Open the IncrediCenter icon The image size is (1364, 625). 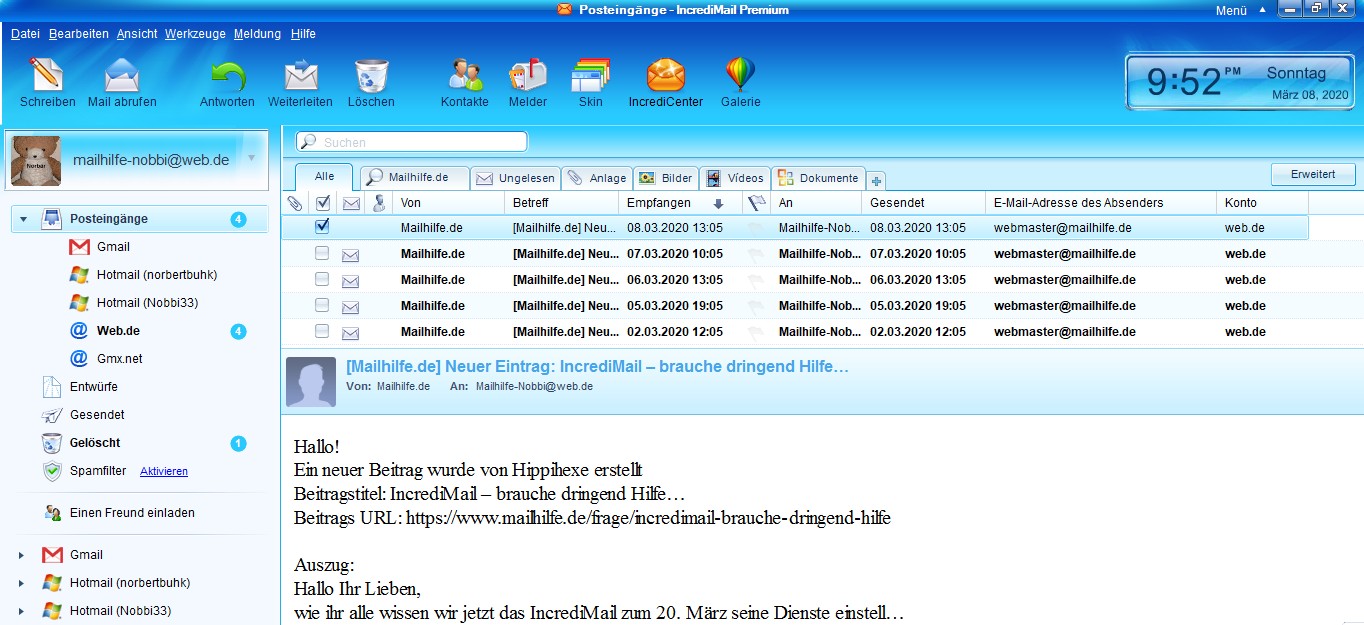tap(666, 76)
